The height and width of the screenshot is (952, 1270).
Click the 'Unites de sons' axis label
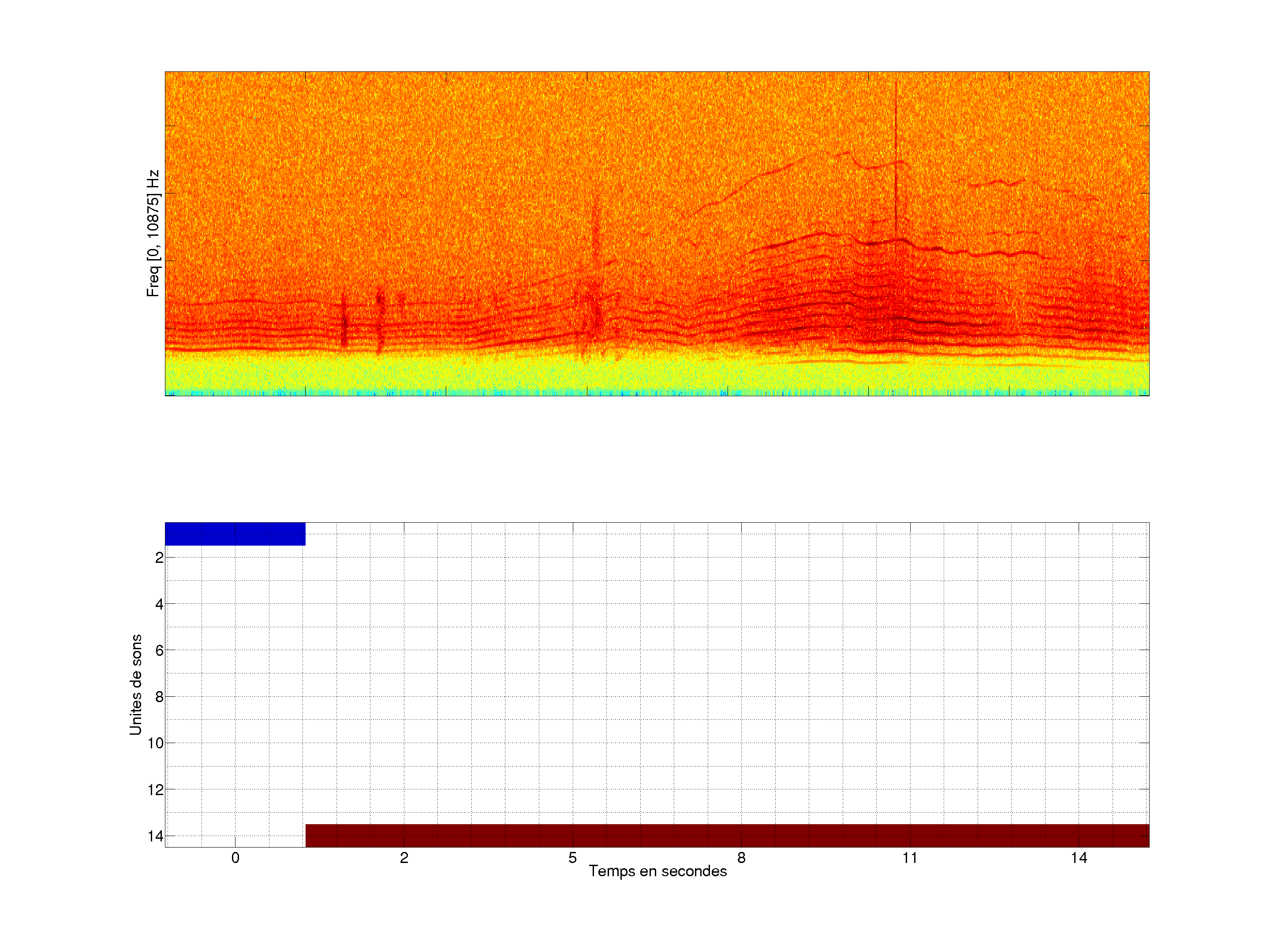(135, 684)
